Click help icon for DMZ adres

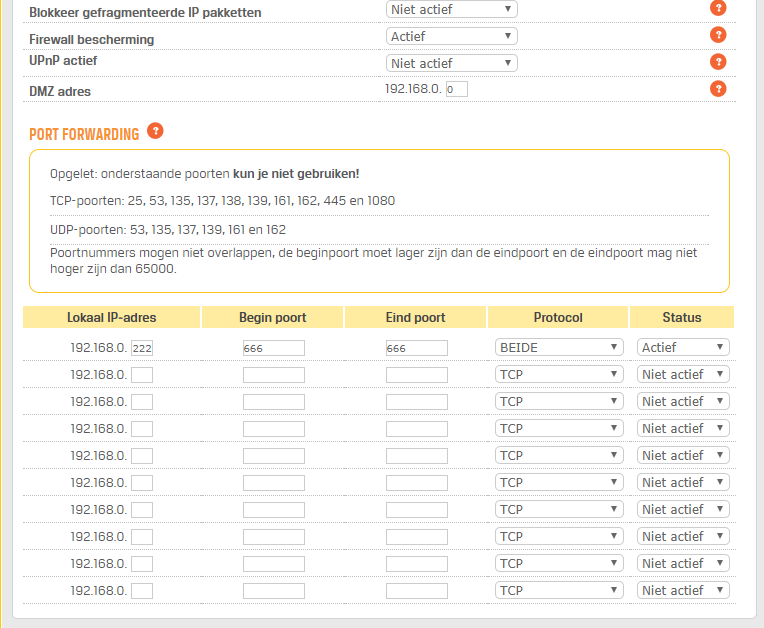[x=717, y=89]
